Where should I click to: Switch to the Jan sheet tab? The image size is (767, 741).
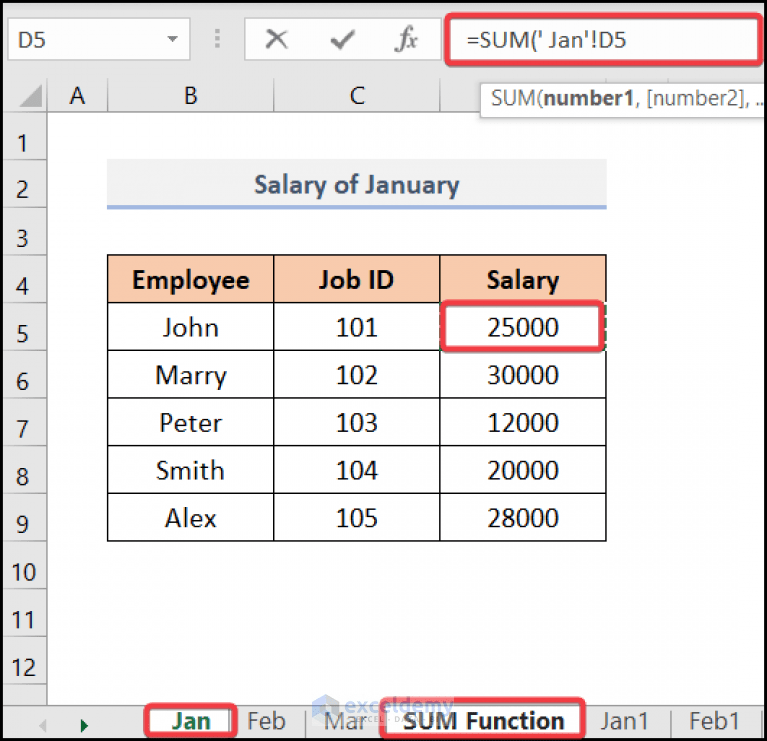[x=191, y=721]
